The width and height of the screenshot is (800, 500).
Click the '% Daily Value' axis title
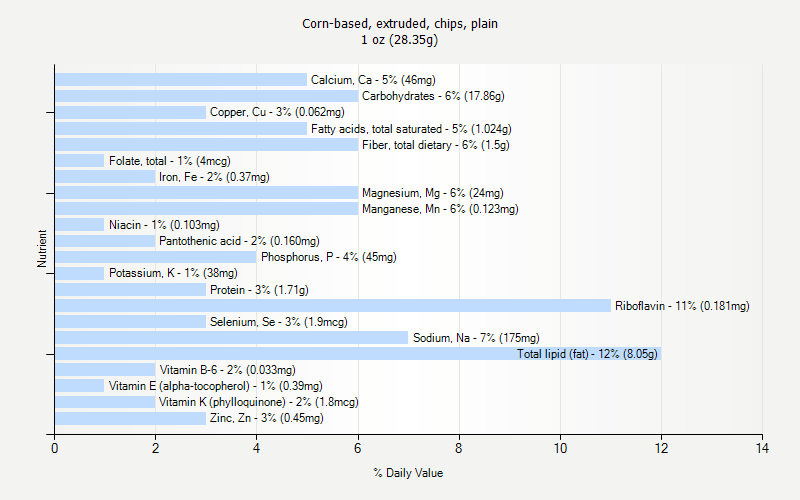(408, 473)
